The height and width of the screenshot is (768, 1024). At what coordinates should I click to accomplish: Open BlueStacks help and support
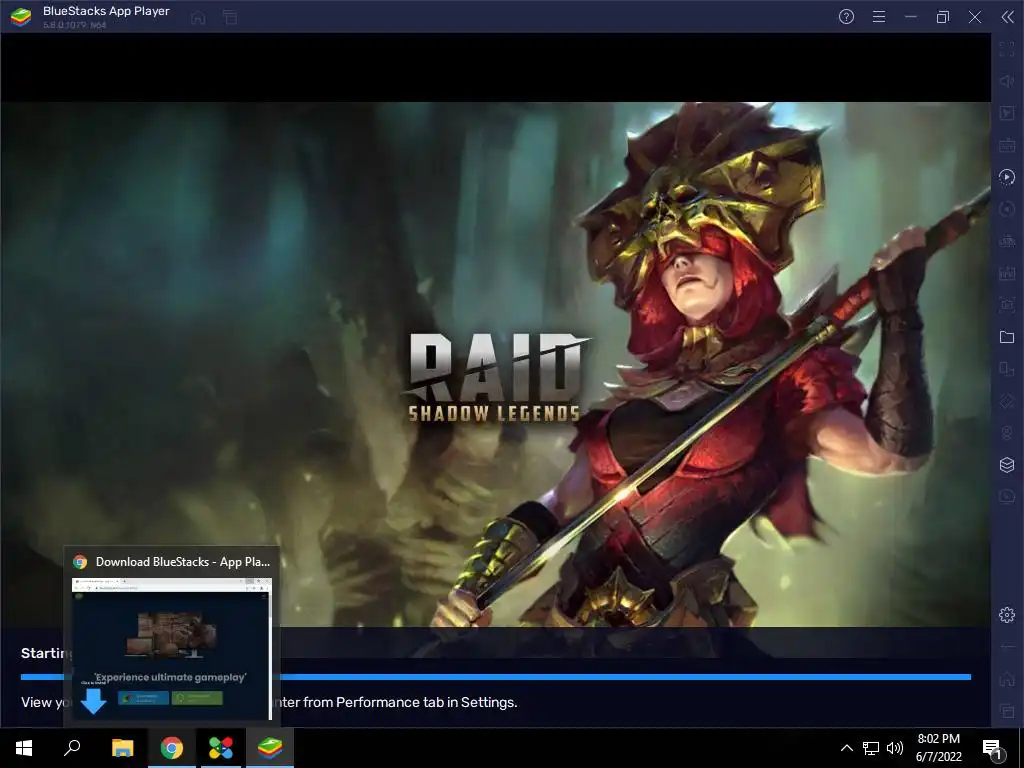click(846, 17)
